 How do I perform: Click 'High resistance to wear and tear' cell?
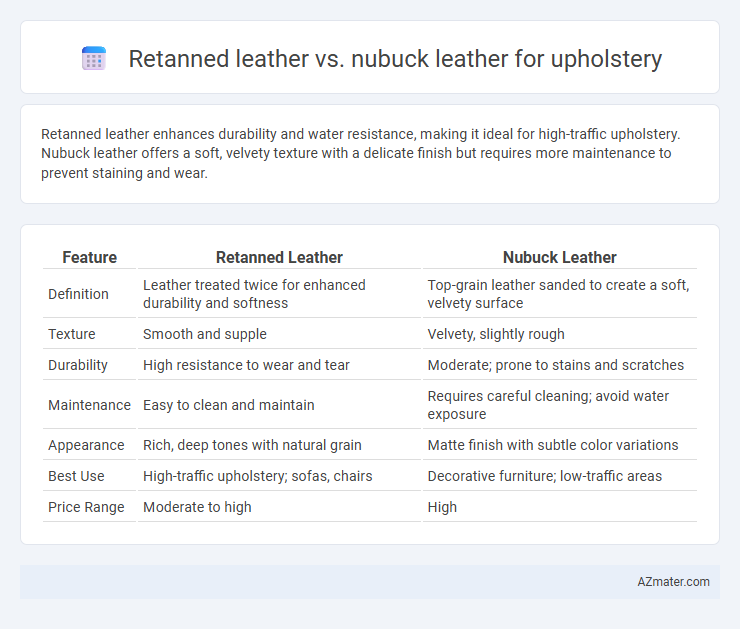279,365
